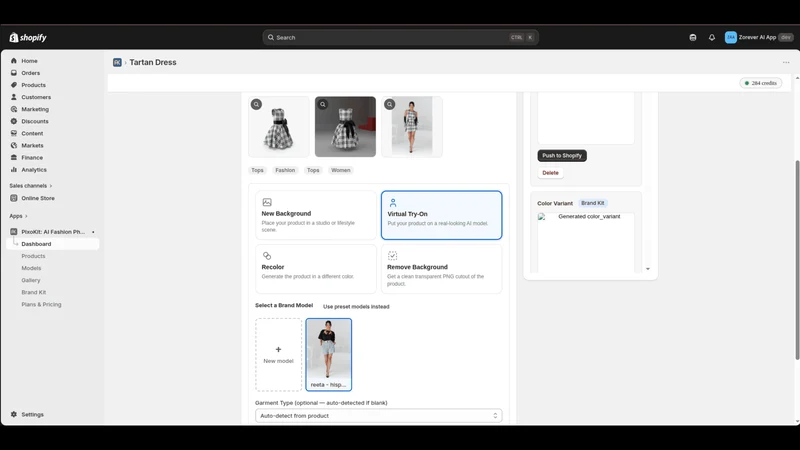Open PixoKit AI Fashion app

(x=53, y=232)
